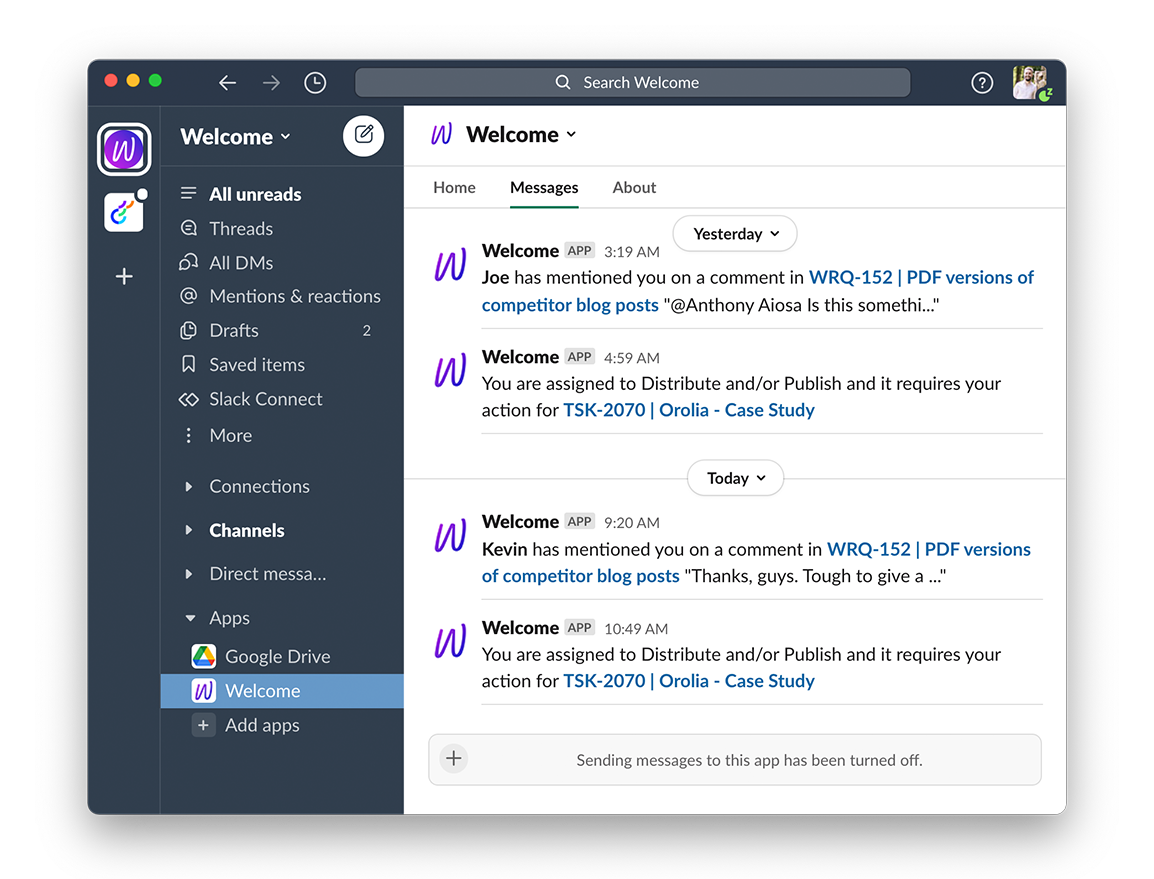Open the user profile avatar
The image size is (1154, 879).
click(1031, 82)
